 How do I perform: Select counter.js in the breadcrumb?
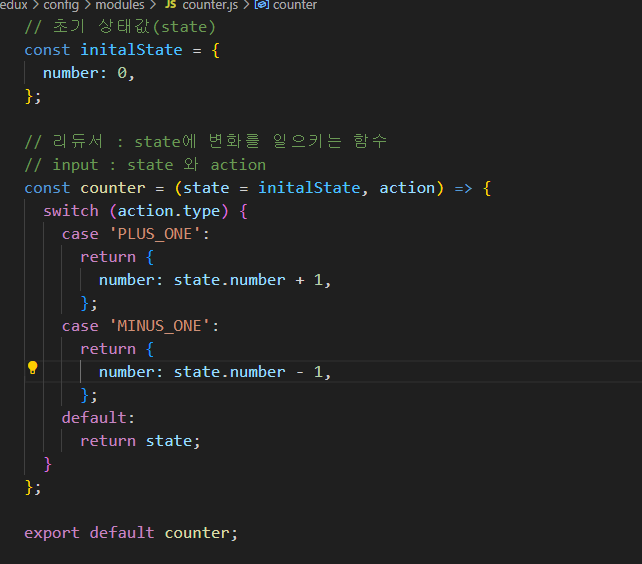[210, 5]
